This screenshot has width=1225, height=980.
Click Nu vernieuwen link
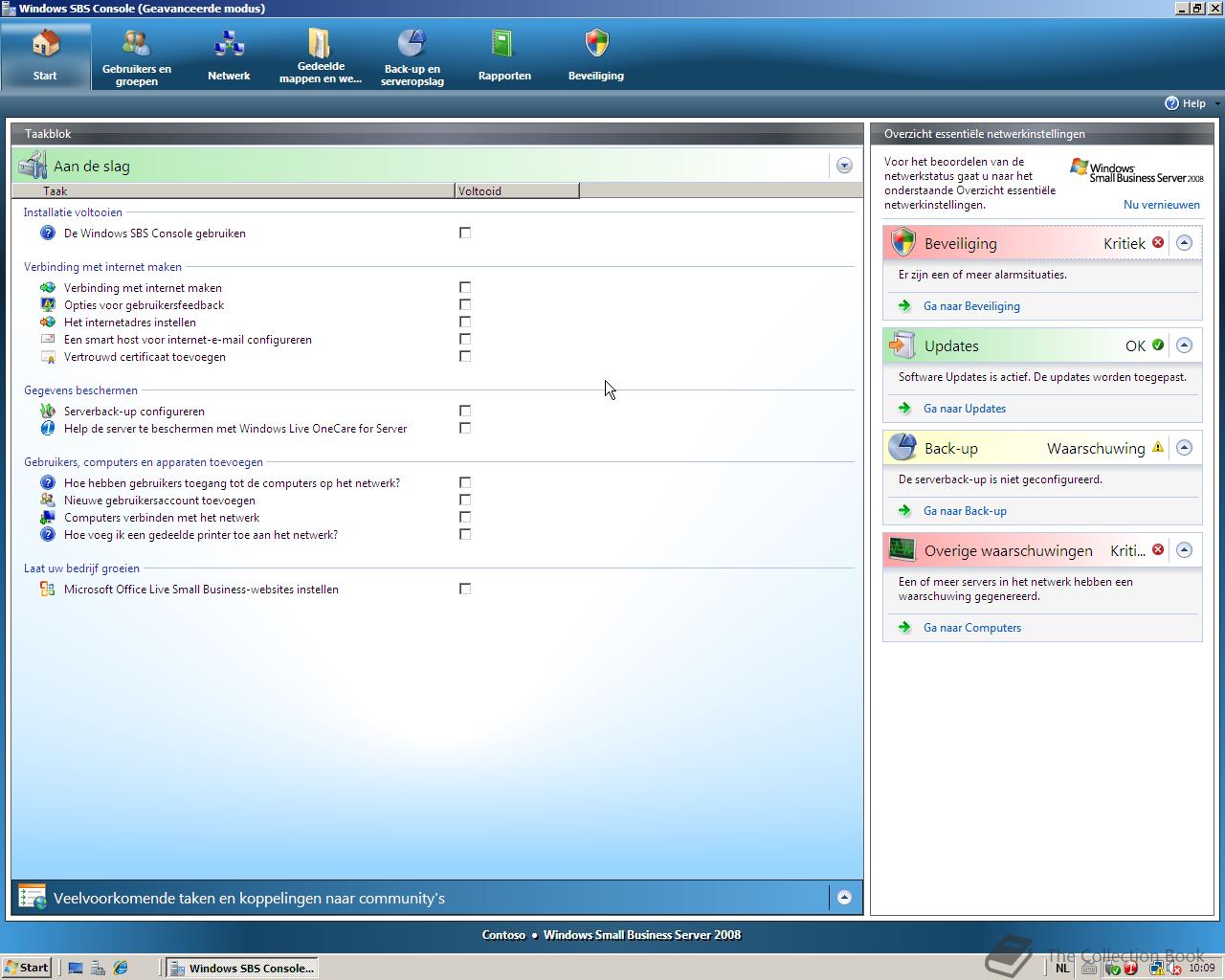pos(1161,205)
